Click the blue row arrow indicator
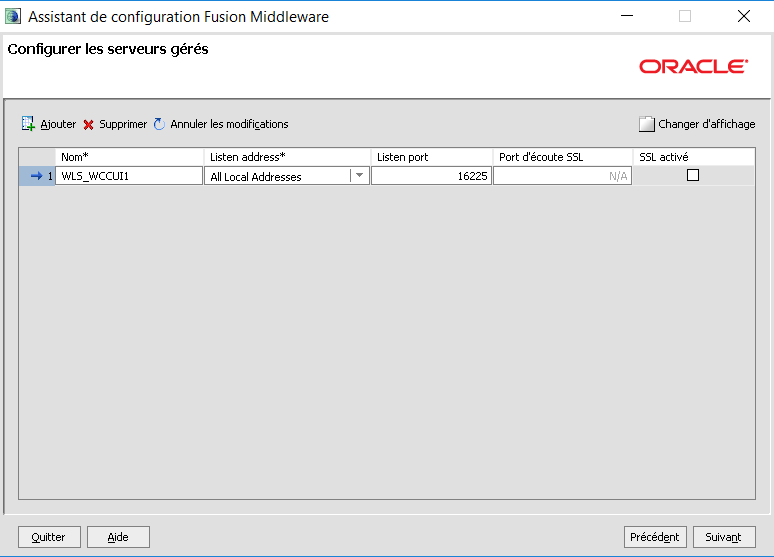 pos(36,176)
